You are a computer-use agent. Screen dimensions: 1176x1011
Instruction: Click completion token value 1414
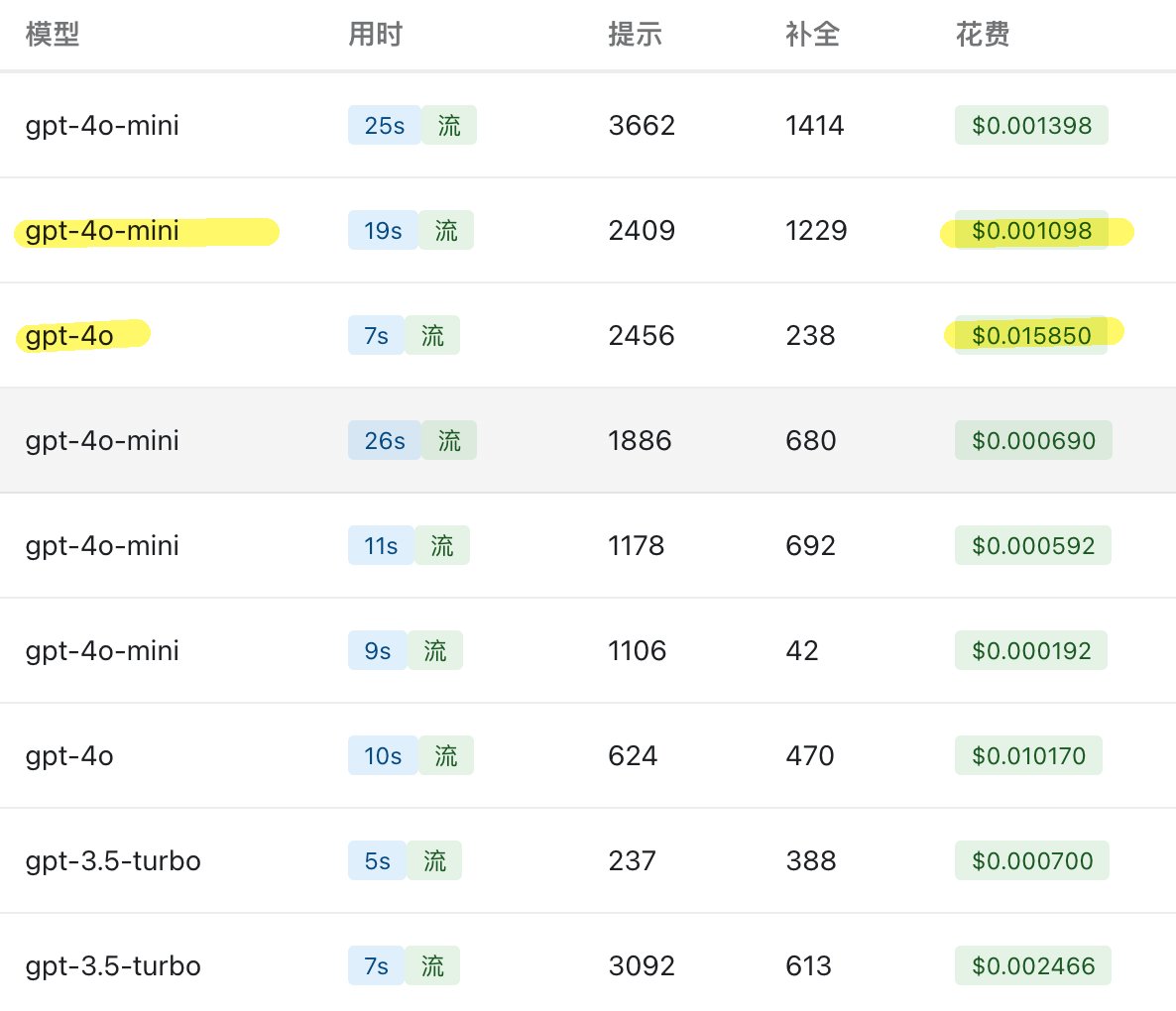click(x=815, y=125)
